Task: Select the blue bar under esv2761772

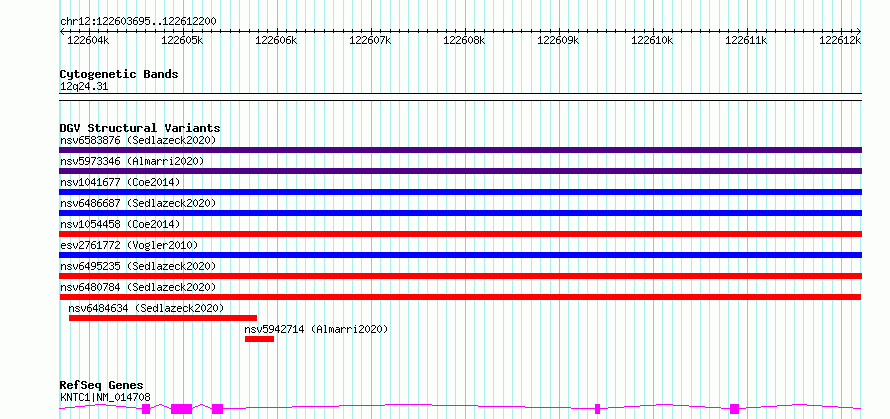Action: tap(460, 255)
